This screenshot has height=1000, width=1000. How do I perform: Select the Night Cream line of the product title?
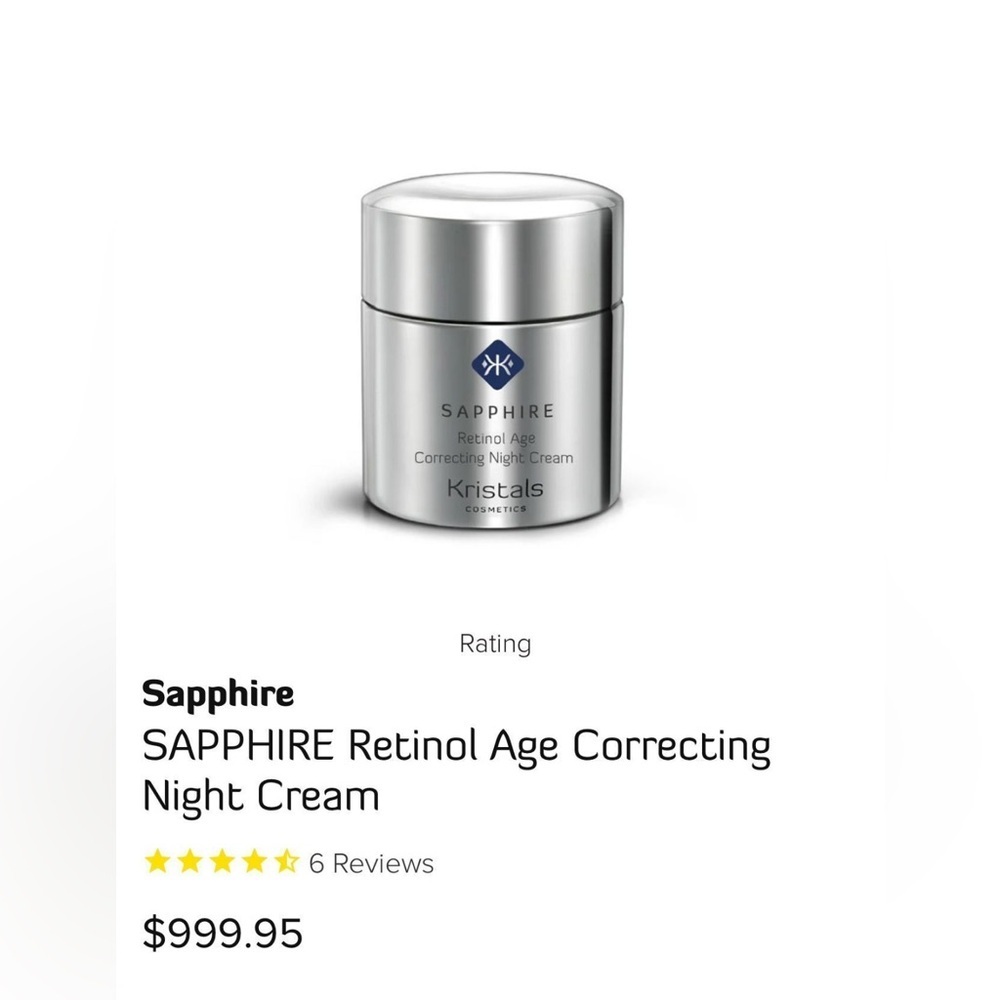click(260, 797)
